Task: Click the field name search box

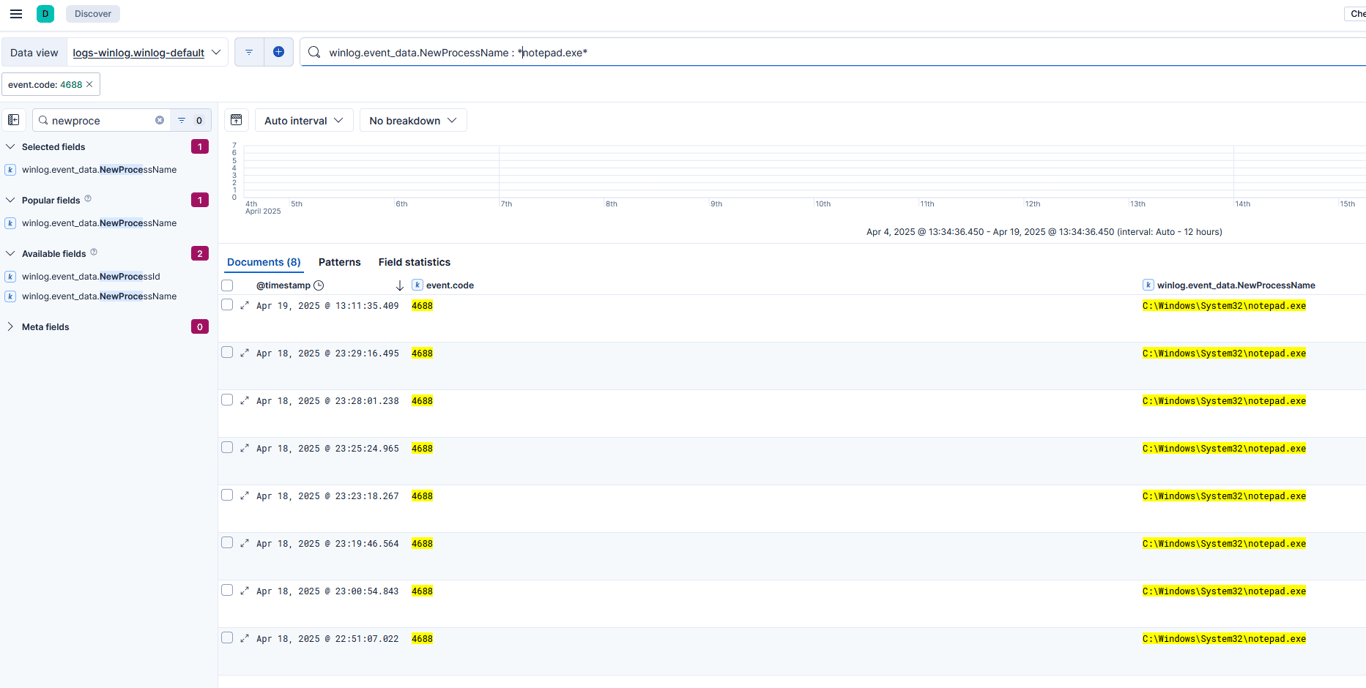Action: coord(100,120)
